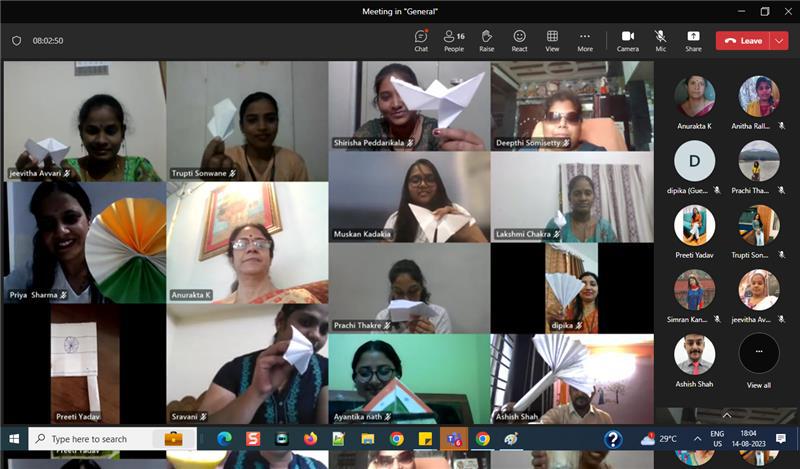This screenshot has height=469, width=800.
Task: Open Microsoft Edge from the taskbar
Action: (x=223, y=439)
